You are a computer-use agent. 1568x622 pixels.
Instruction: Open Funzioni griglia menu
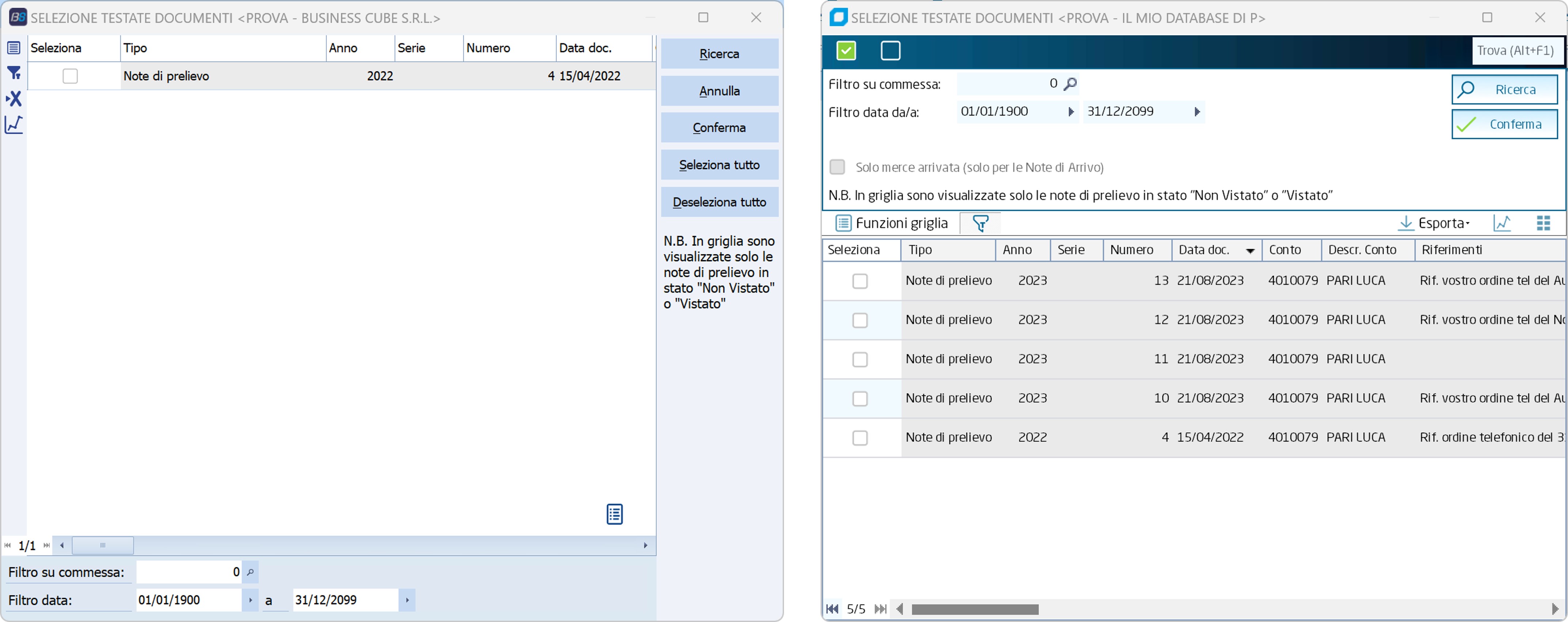pos(892,223)
